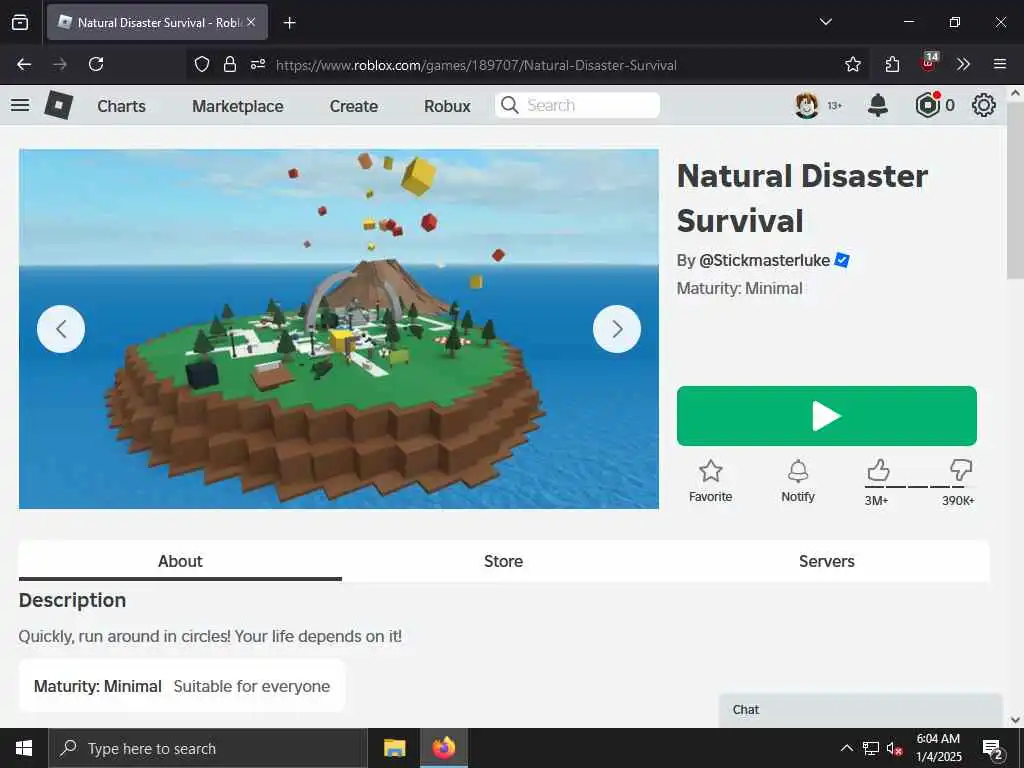The width and height of the screenshot is (1024, 768).
Task: Open File Explorer from taskbar
Action: [394, 748]
